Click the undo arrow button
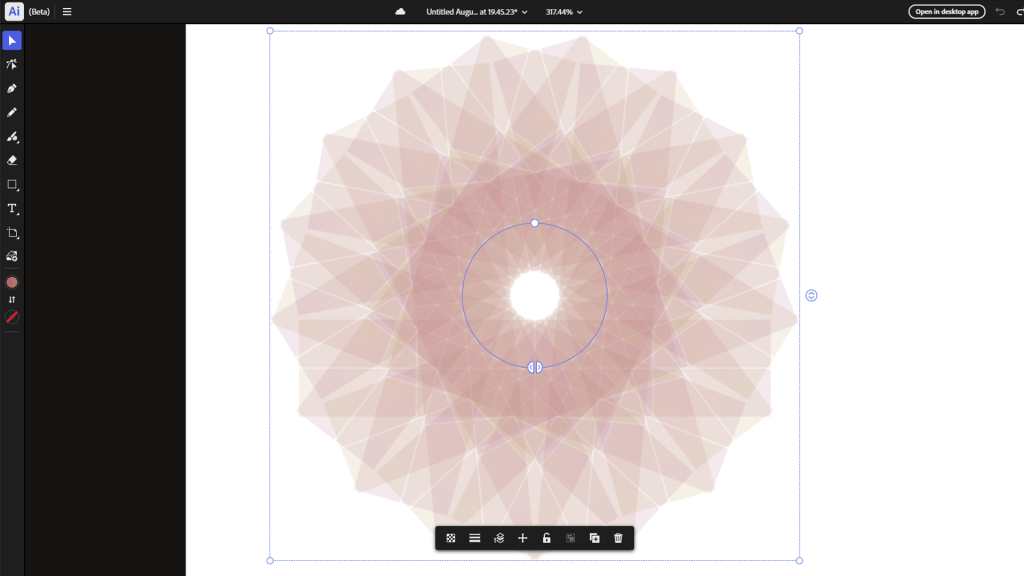 pyautogui.click(x=1000, y=12)
